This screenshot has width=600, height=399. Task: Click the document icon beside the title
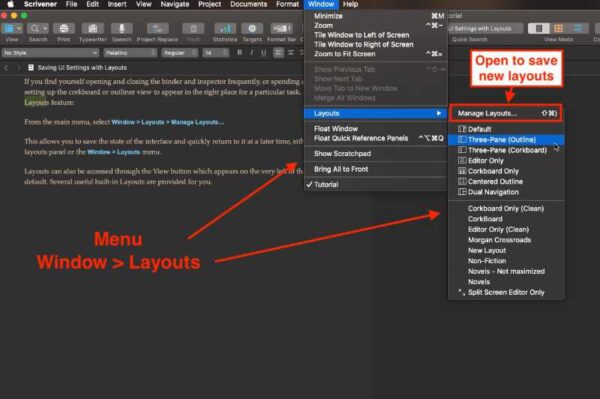tap(31, 68)
